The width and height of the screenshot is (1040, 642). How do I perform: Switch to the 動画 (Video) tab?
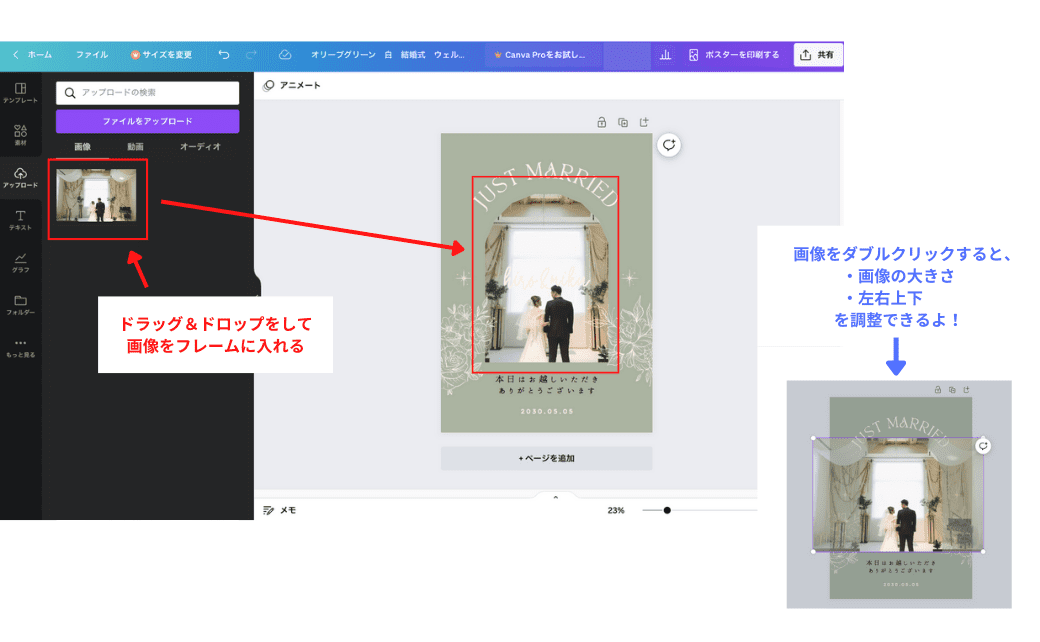(135, 147)
